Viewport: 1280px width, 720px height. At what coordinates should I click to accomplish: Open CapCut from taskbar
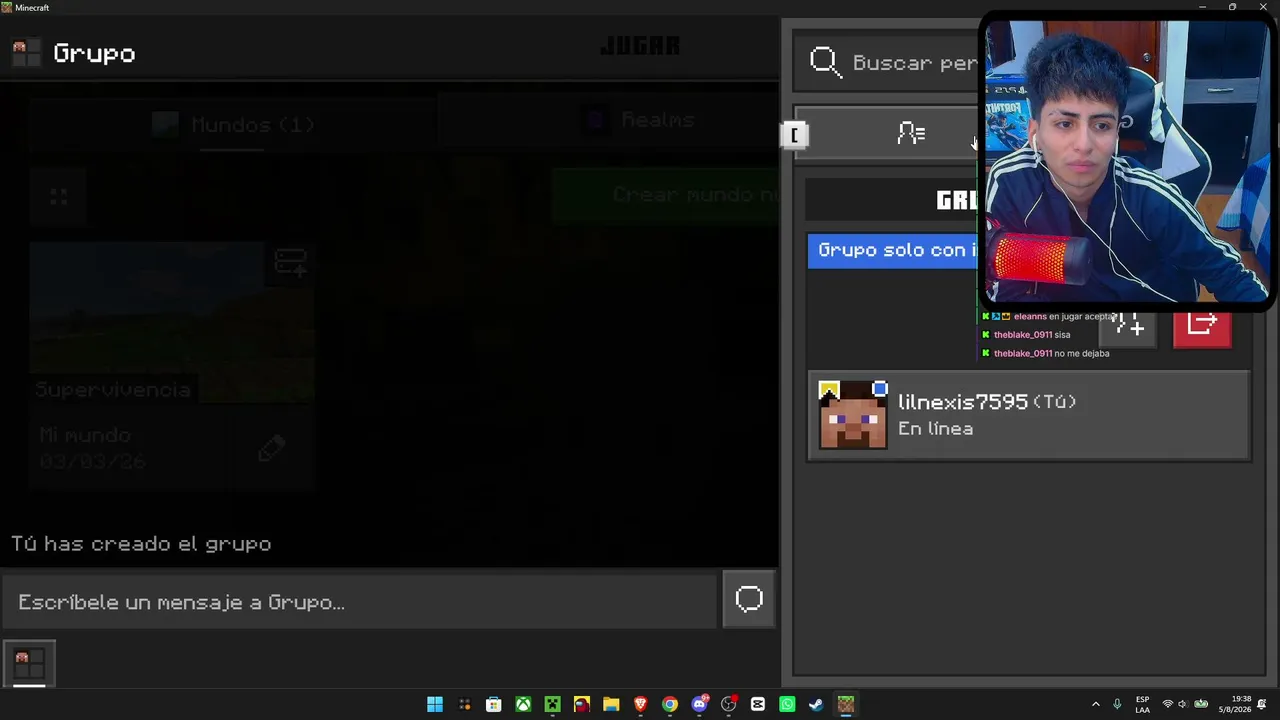pyautogui.click(x=758, y=705)
